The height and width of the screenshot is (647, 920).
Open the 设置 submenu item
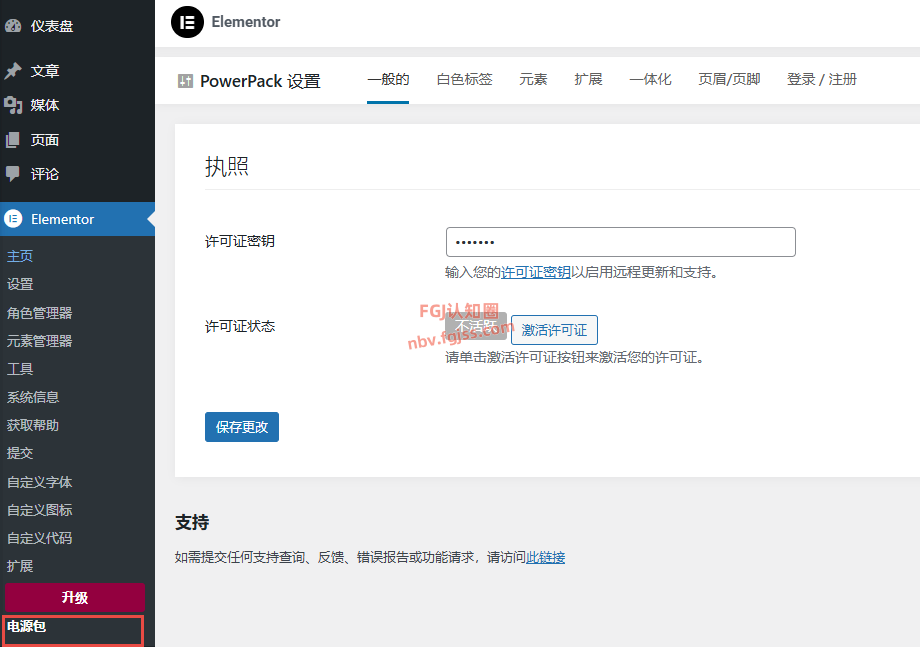pyautogui.click(x=20, y=284)
